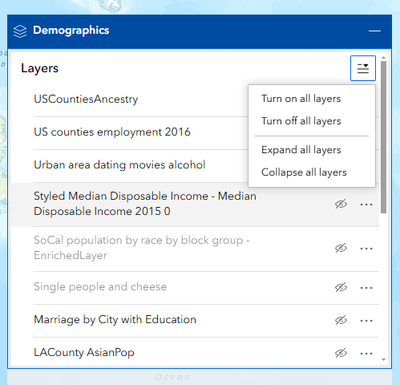Close the layers batch options dropdown button
Image resolution: width=400 pixels, height=385 pixels.
pyautogui.click(x=363, y=68)
